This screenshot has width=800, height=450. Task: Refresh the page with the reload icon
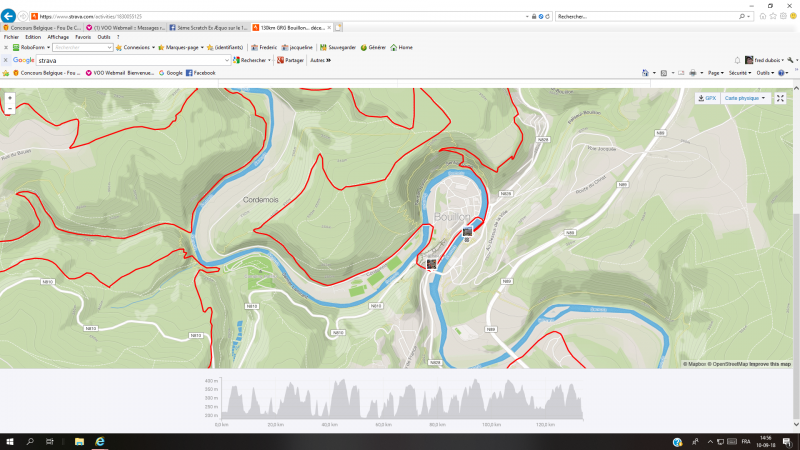547,16
